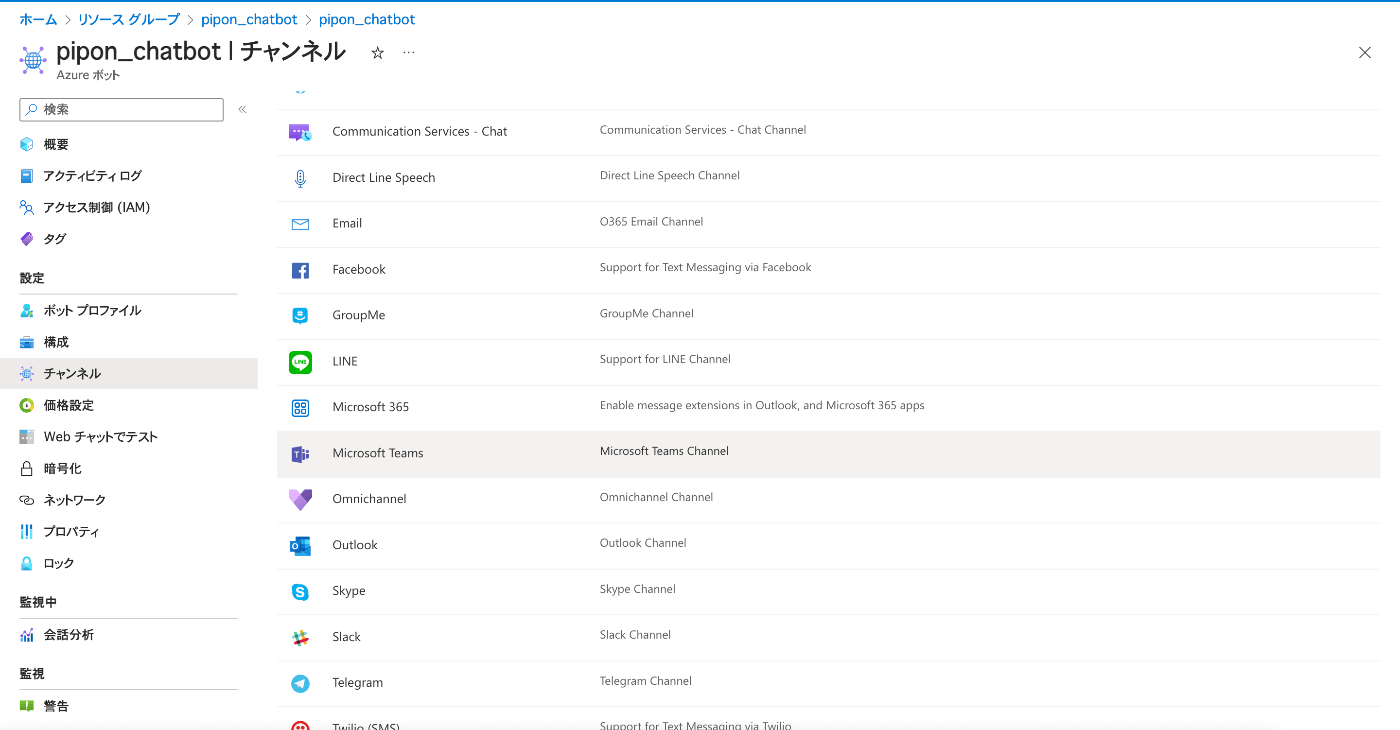Close the channel blade with X
Screen dimensions: 1400x730
tap(1365, 53)
